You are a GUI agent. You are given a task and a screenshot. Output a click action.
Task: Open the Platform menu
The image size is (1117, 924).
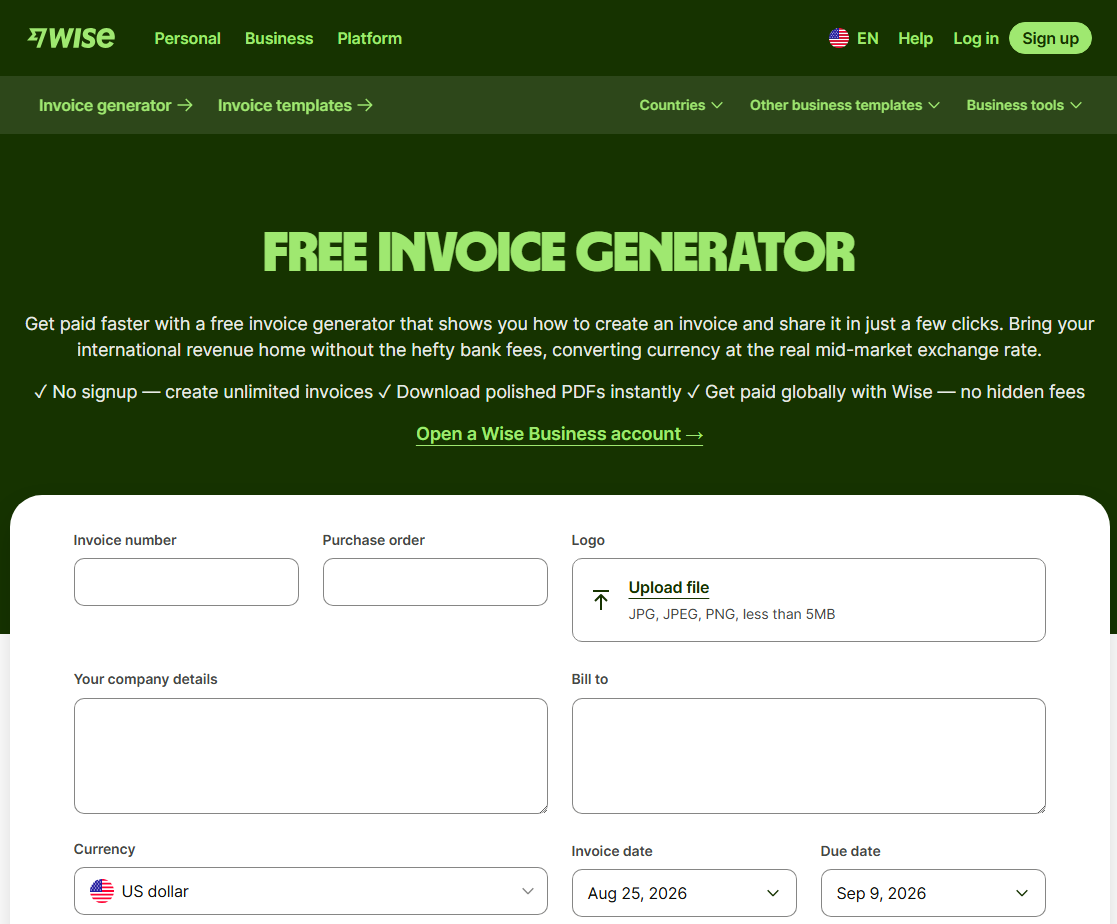pyautogui.click(x=369, y=38)
